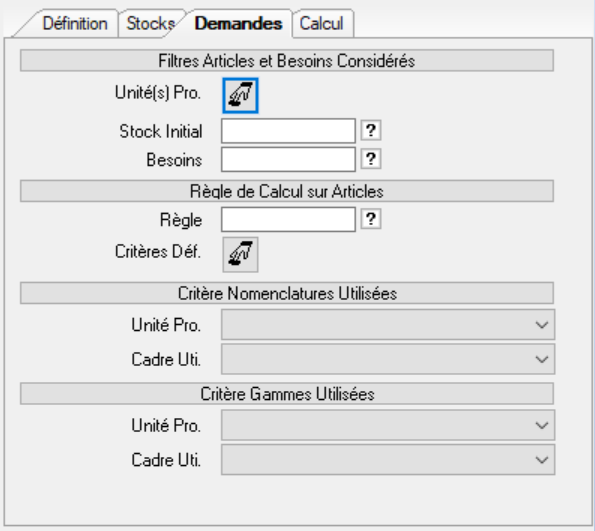This screenshot has height=531, width=595.
Task: Click the Filtres Articles et Besoins Considérés header
Action: 287,61
